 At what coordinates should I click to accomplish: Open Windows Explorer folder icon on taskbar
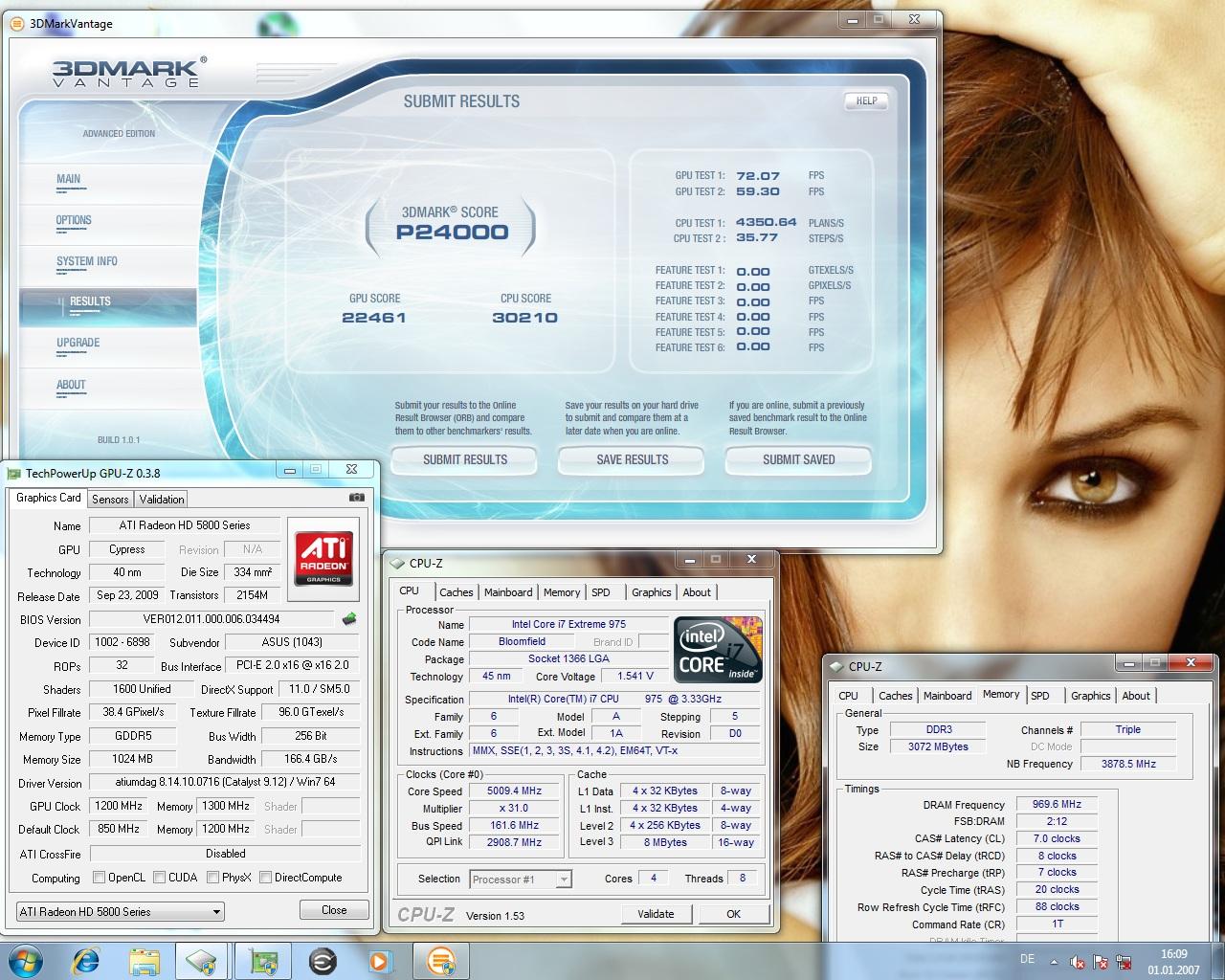145,960
